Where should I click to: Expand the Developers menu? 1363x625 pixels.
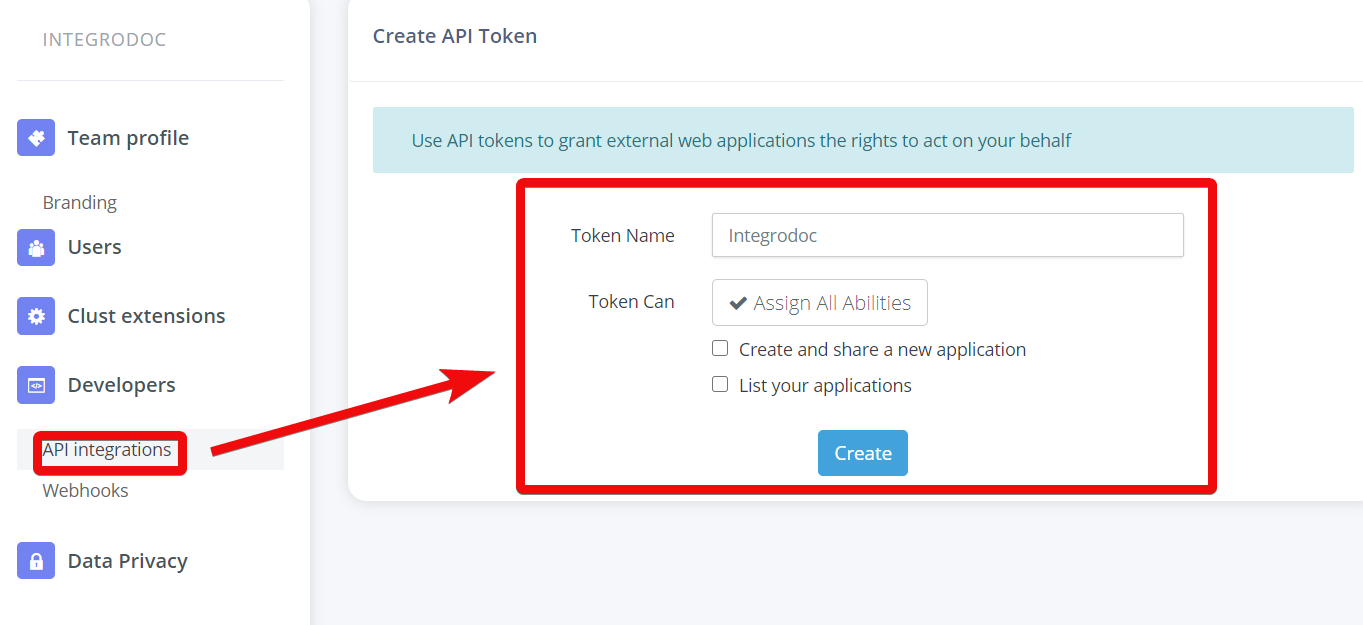(x=121, y=385)
